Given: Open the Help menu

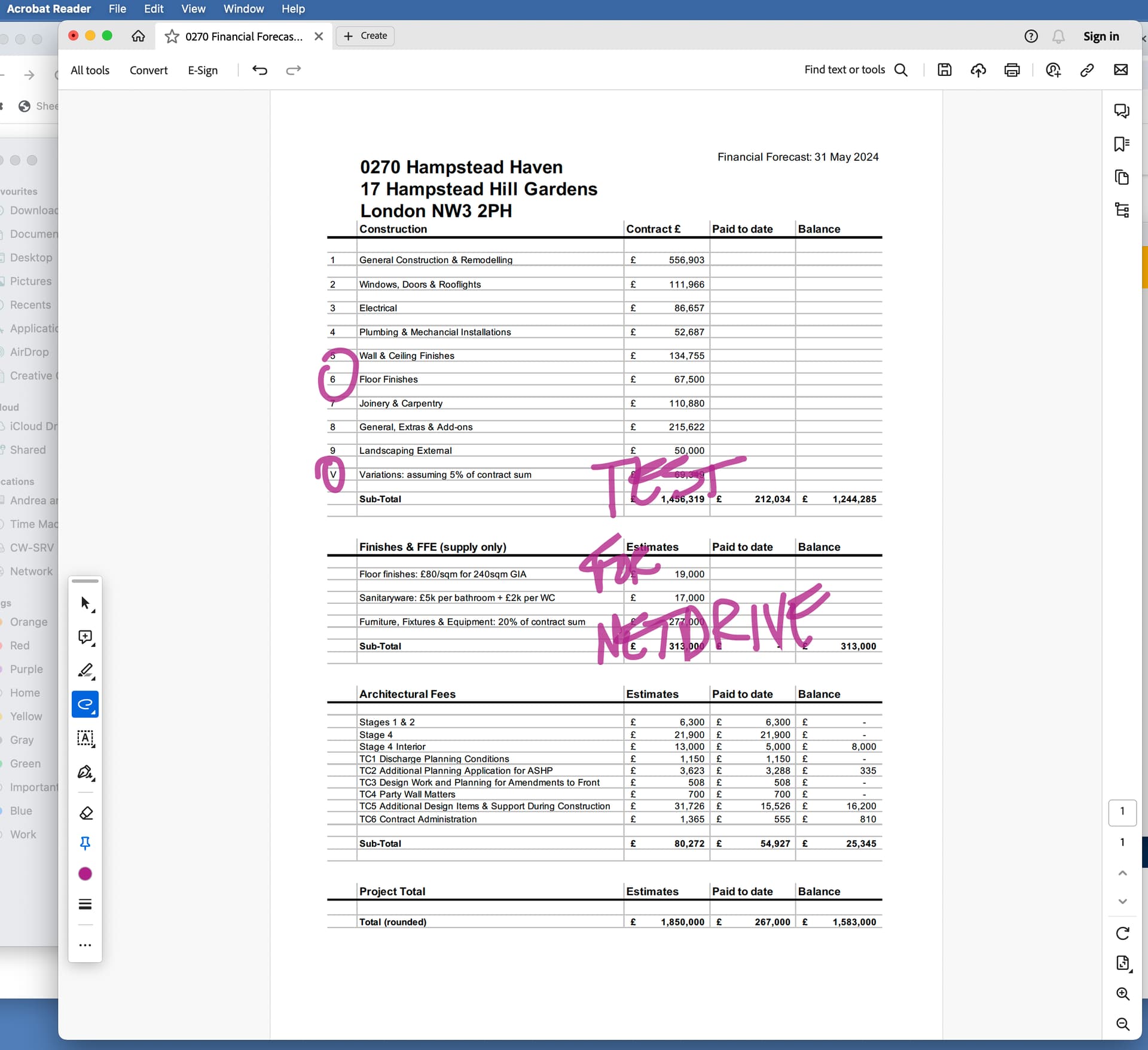Looking at the screenshot, I should (293, 9).
